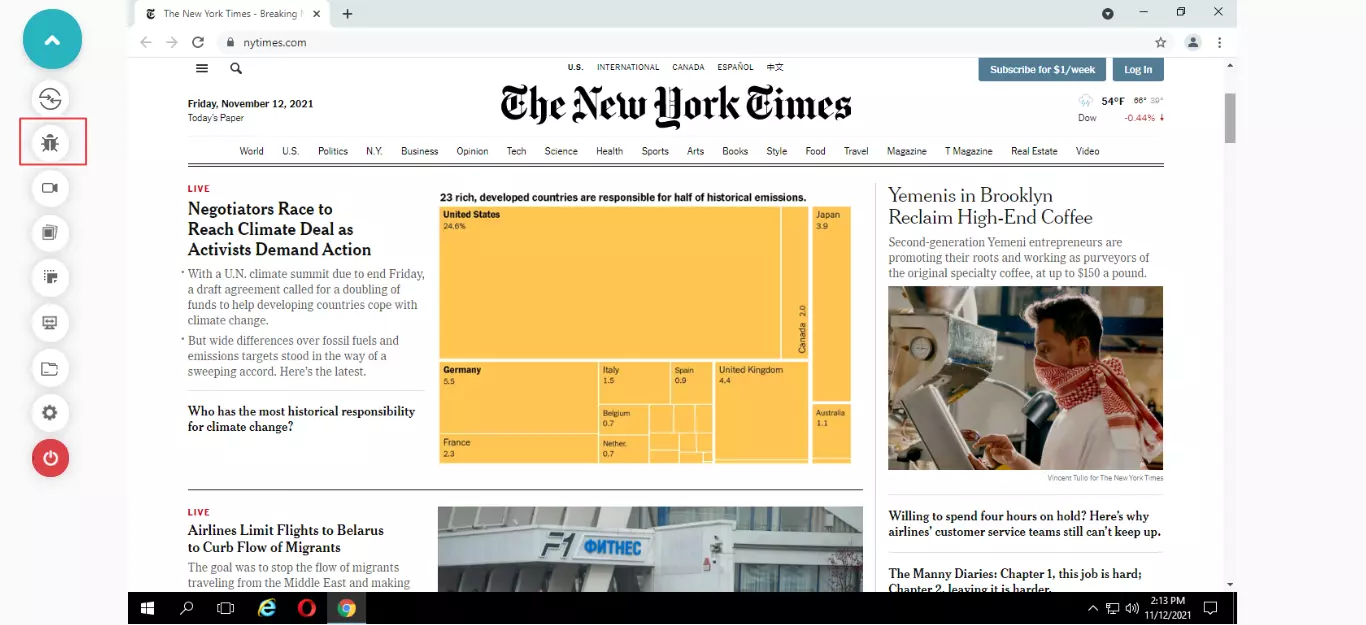Image resolution: width=1366 pixels, height=625 pixels.
Task: Click the Log In button
Action: 1138,70
